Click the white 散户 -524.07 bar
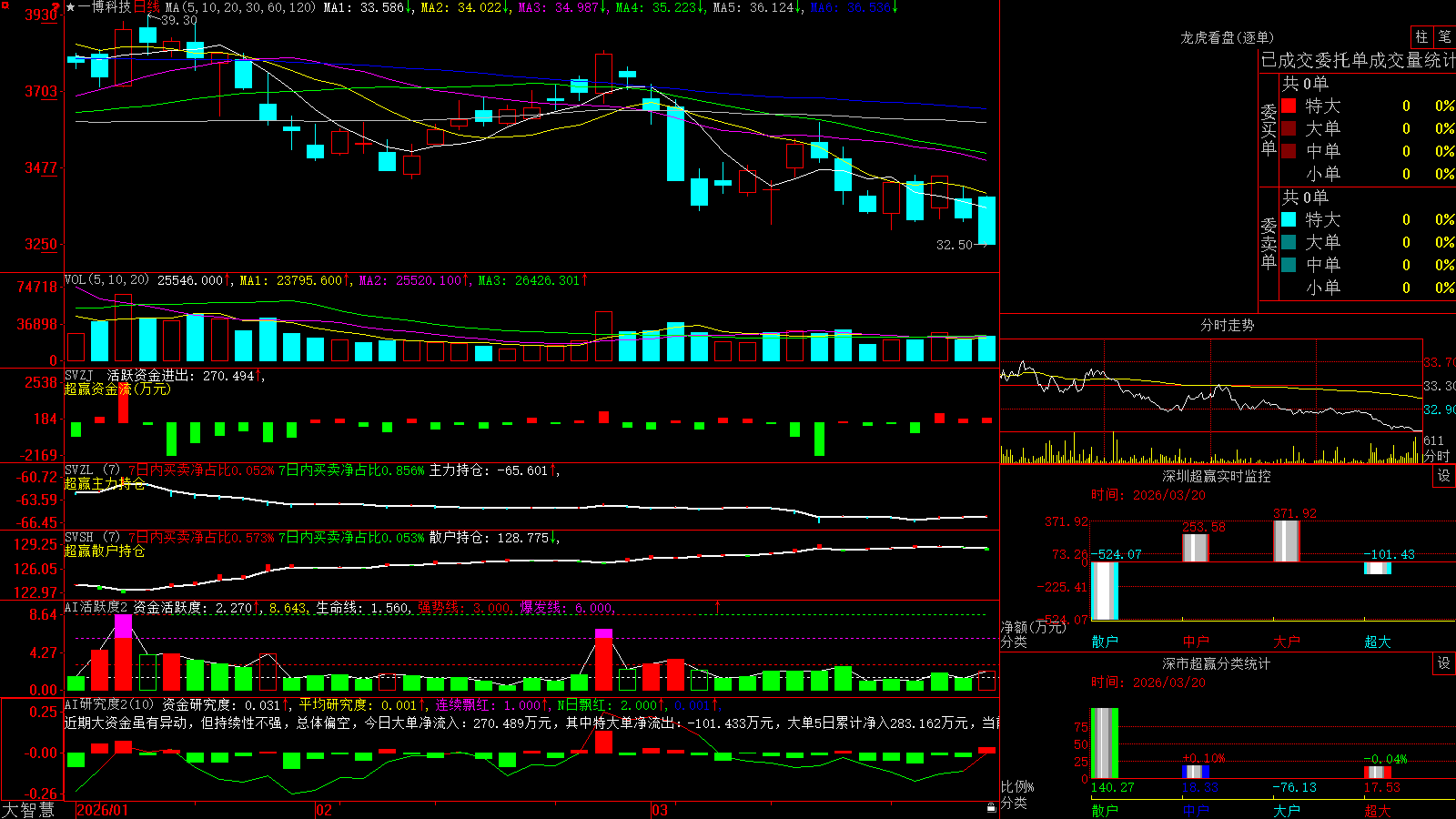The image size is (1456, 819). [1104, 591]
